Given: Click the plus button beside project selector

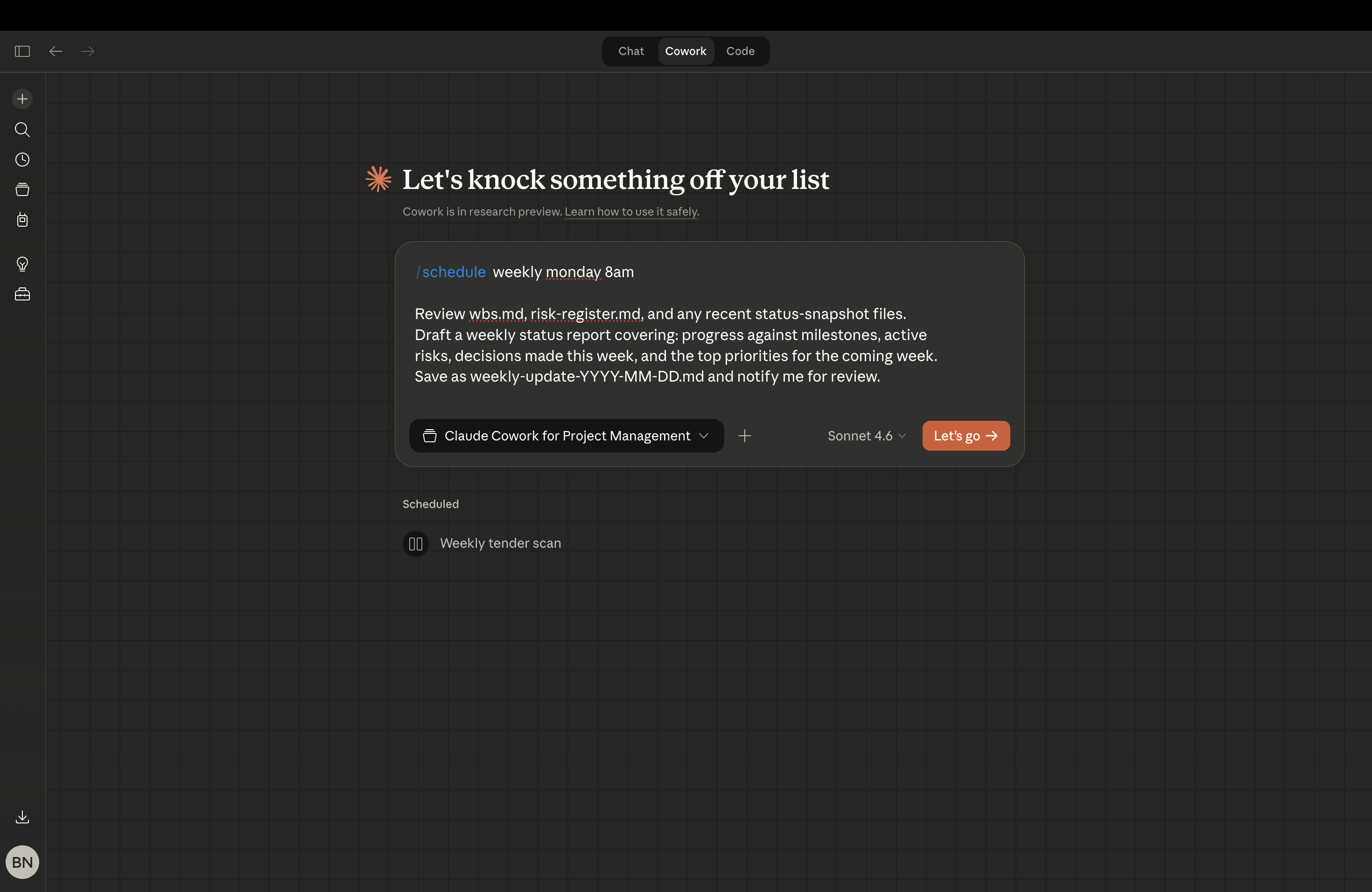Looking at the screenshot, I should tap(745, 436).
